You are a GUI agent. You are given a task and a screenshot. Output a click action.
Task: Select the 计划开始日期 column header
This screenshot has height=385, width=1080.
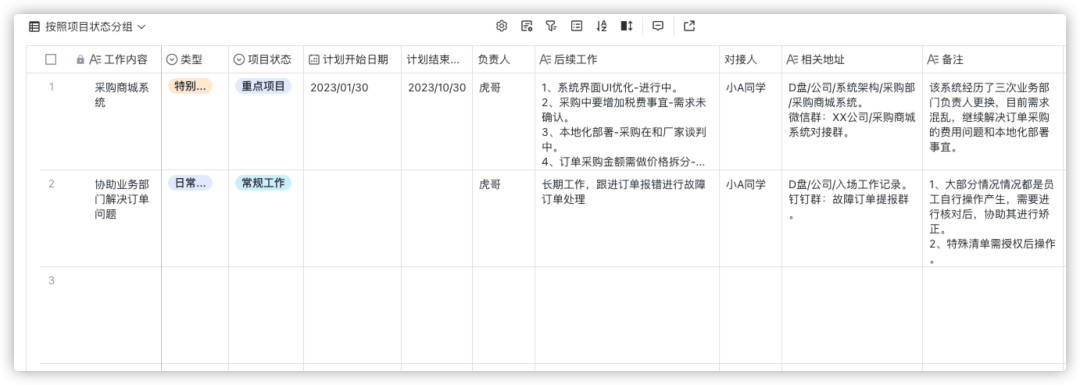[x=353, y=60]
